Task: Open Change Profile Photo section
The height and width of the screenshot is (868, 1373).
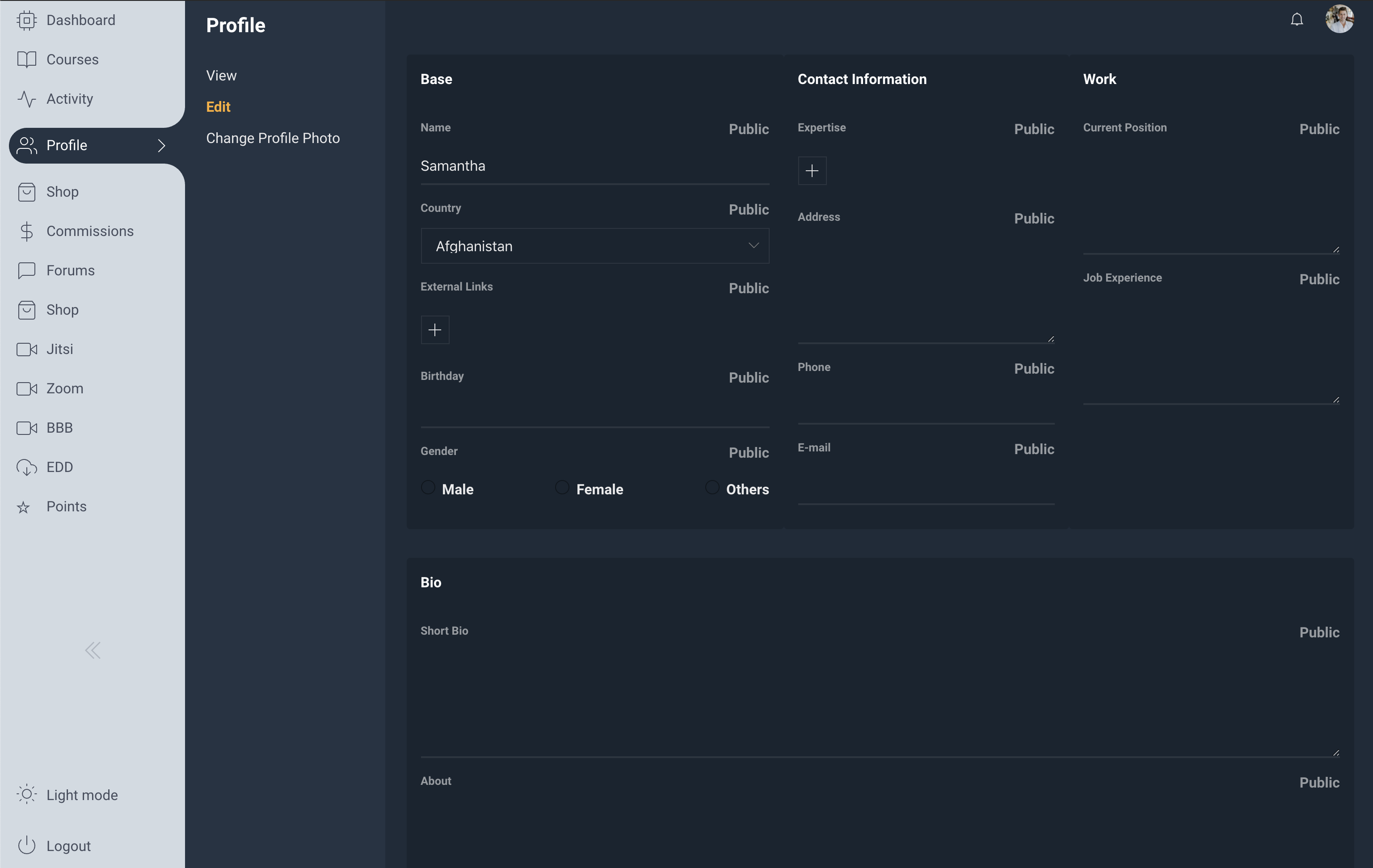Action: 273,138
